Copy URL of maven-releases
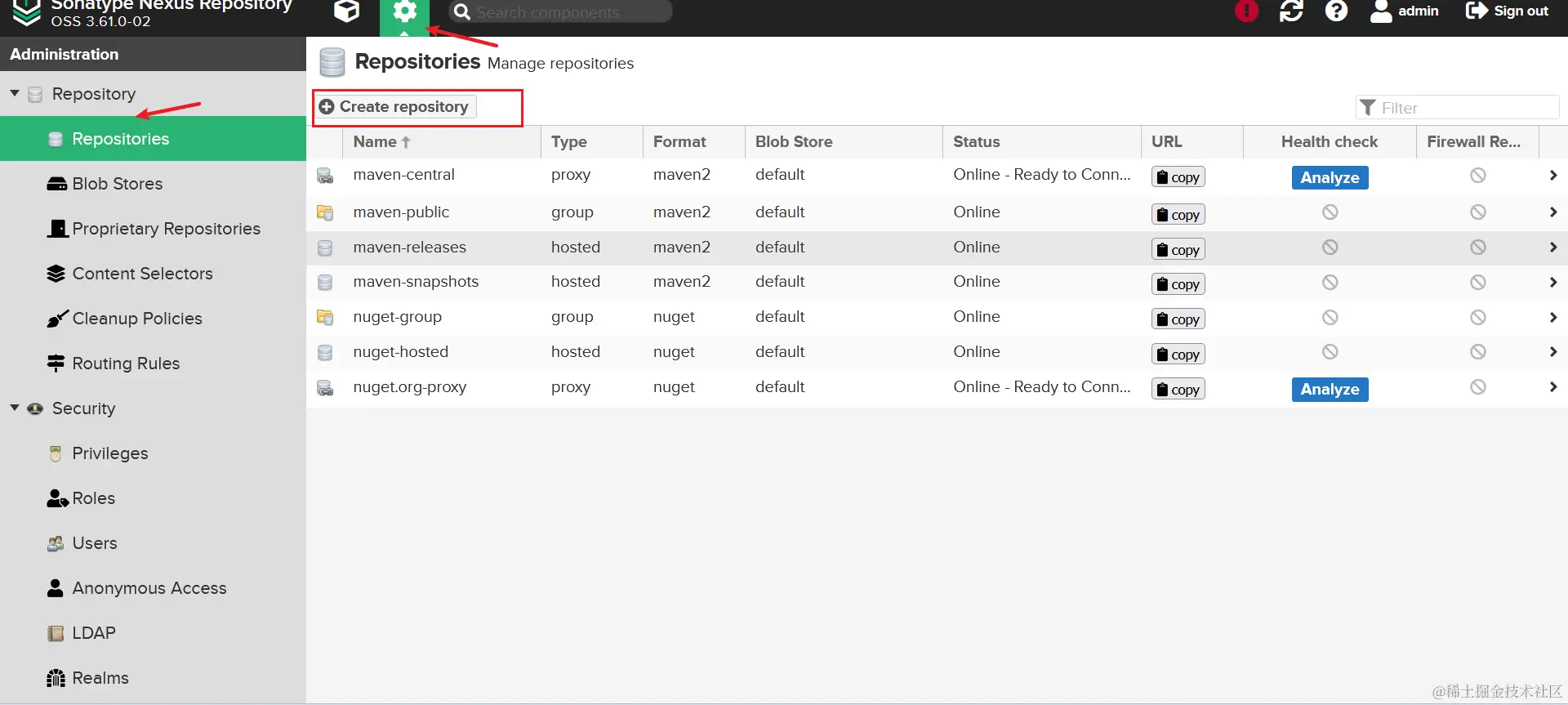This screenshot has height=705, width=1568. tap(1178, 250)
